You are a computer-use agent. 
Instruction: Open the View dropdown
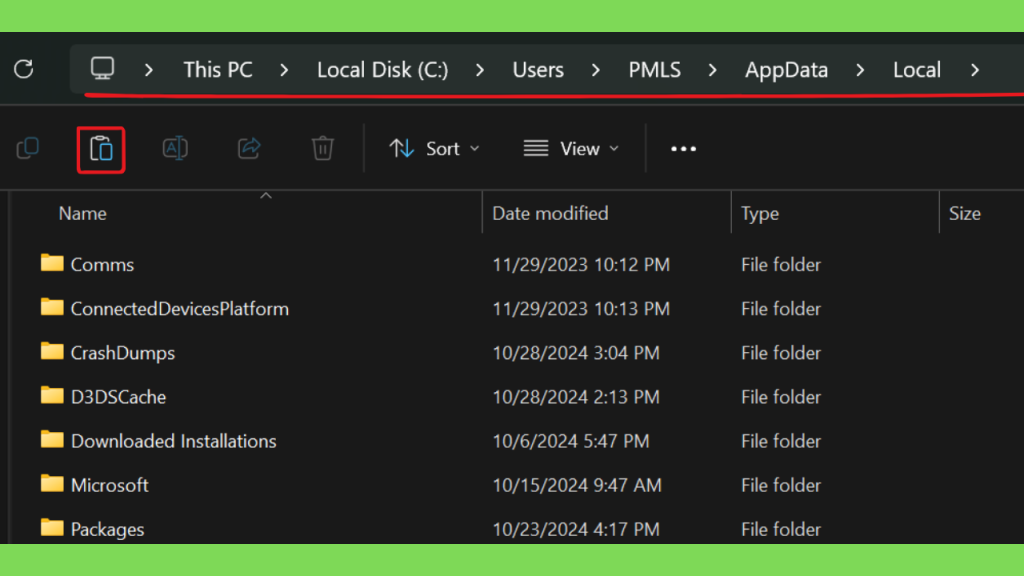tap(571, 149)
